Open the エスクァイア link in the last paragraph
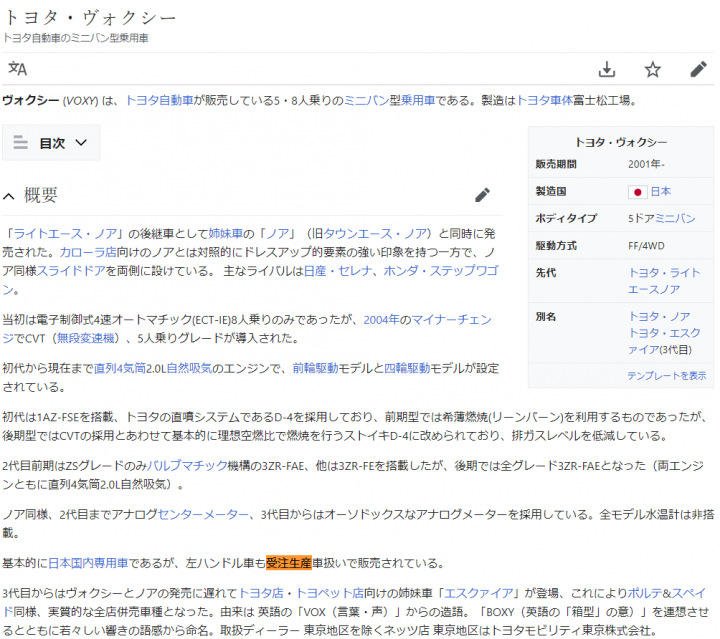The image size is (720, 639). (478, 594)
